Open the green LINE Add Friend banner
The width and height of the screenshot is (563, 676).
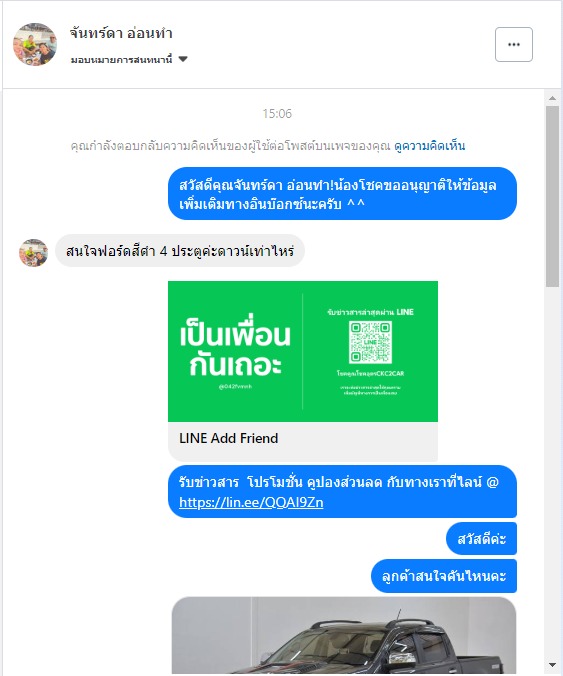[303, 351]
